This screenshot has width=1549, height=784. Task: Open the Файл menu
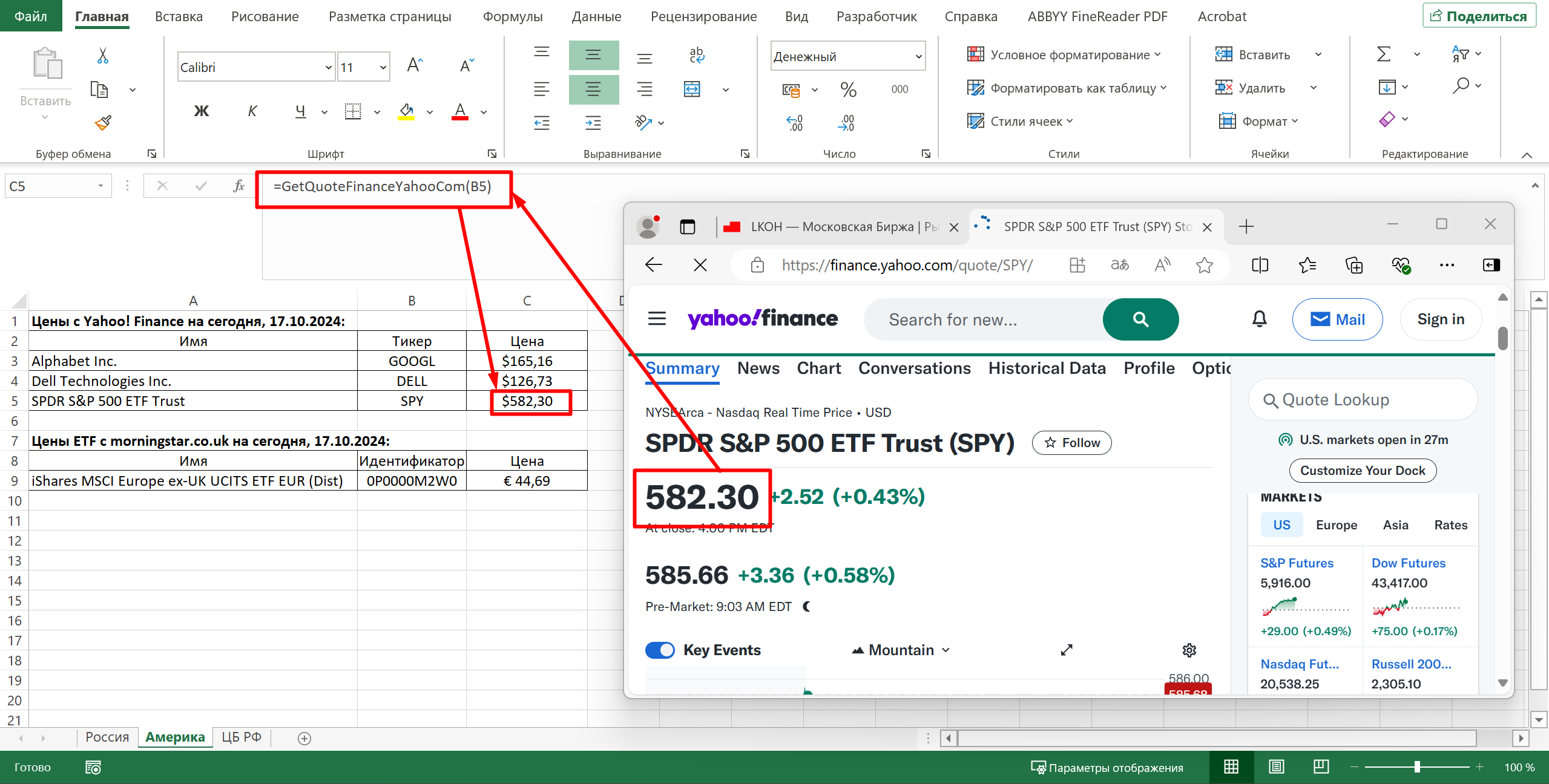point(31,16)
